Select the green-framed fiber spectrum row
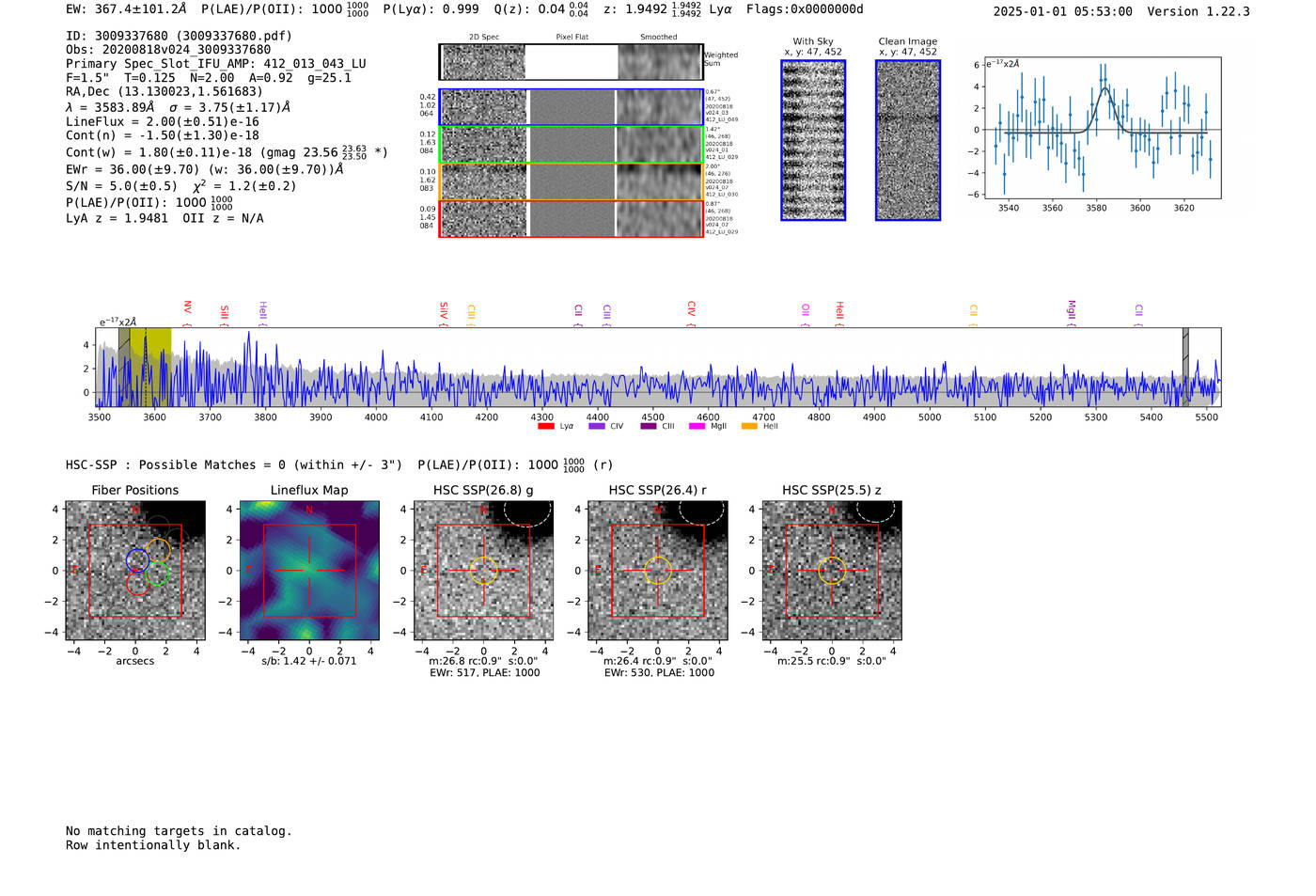 click(571, 144)
